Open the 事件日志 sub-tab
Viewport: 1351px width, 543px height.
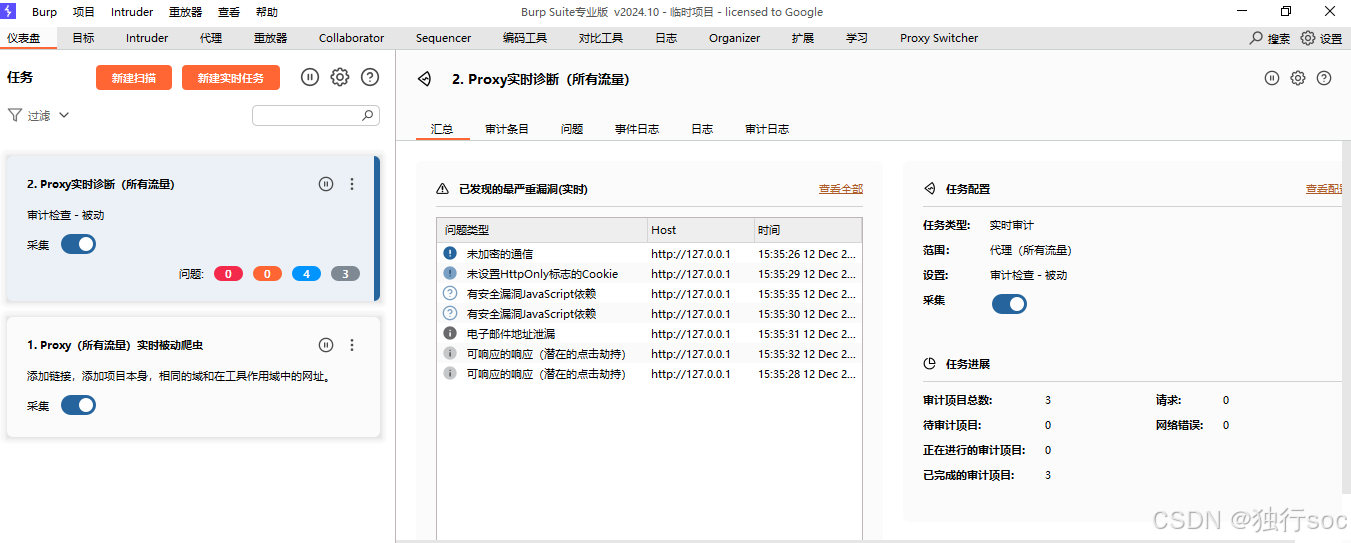[637, 129]
